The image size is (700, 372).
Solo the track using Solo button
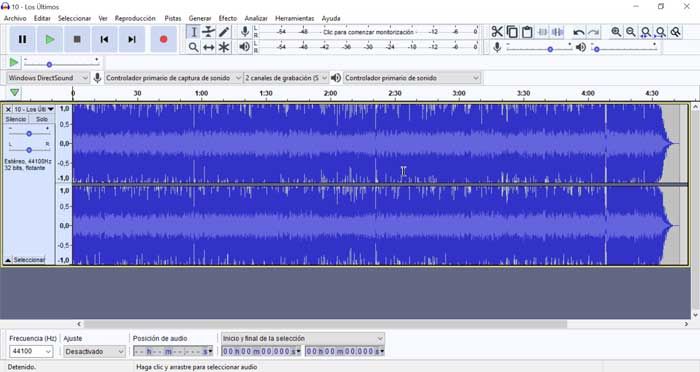click(x=42, y=119)
